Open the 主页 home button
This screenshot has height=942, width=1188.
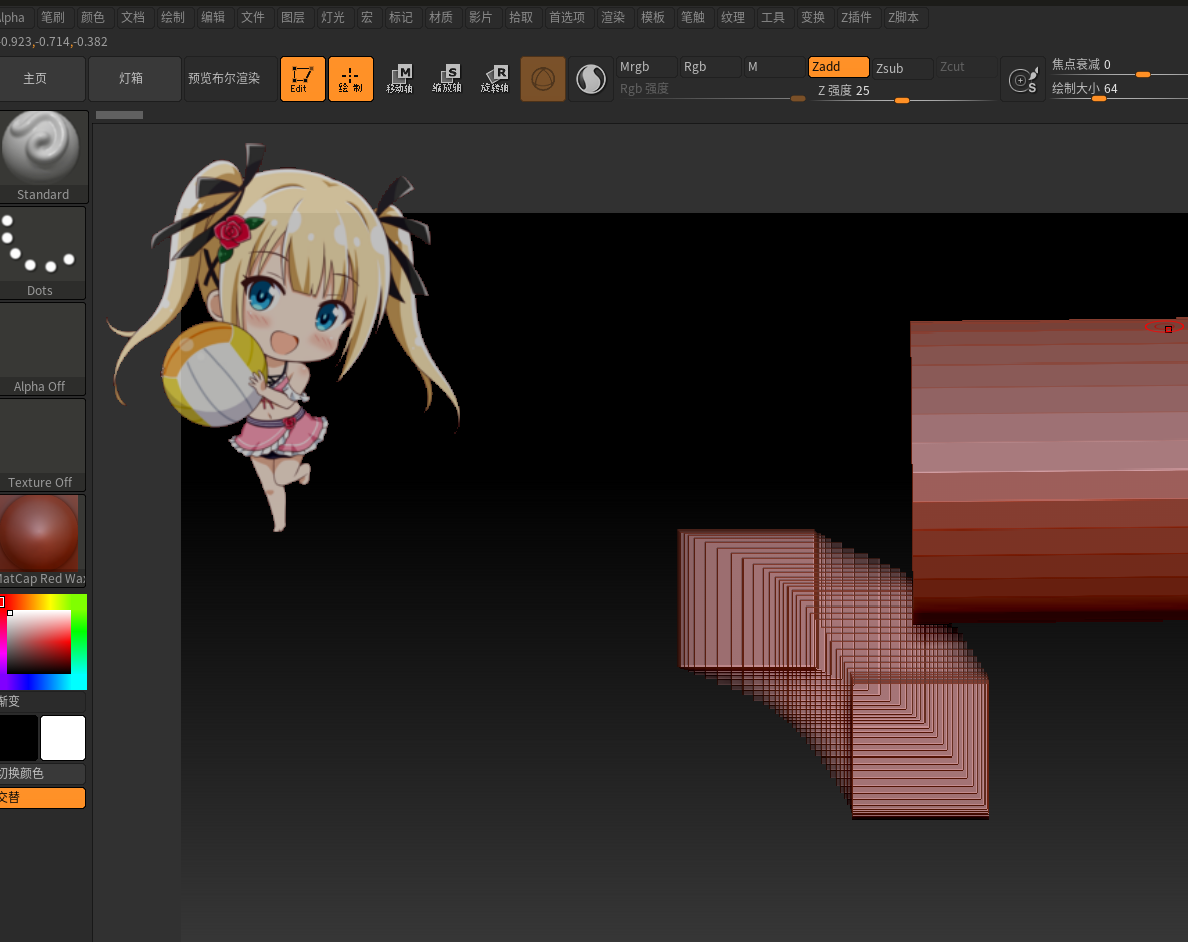tap(42, 79)
